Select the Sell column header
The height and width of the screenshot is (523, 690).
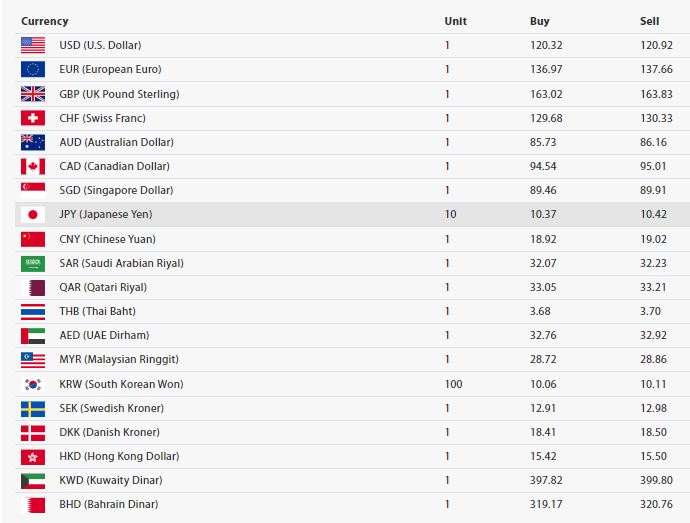coord(650,21)
